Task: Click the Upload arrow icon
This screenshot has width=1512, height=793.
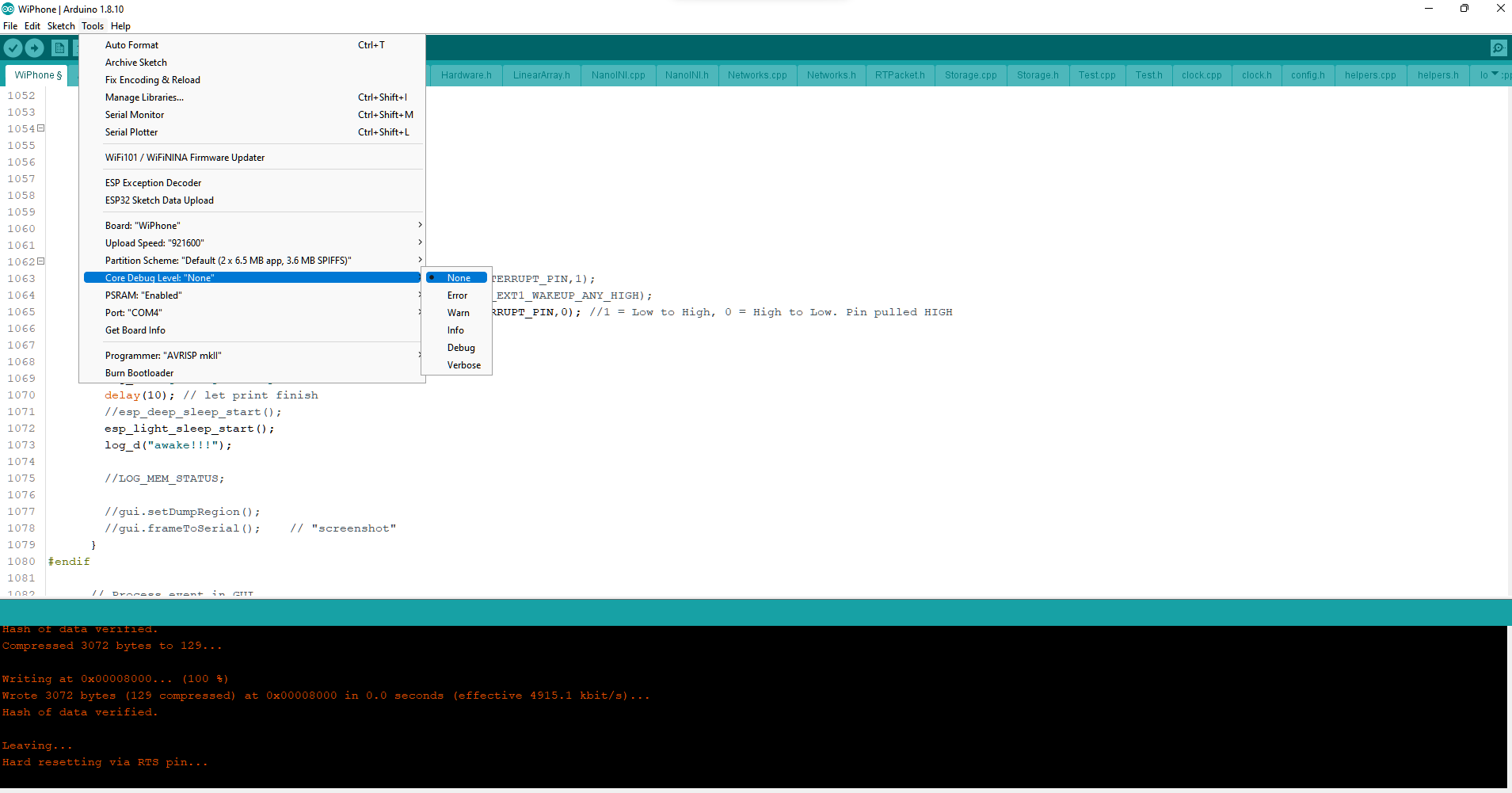Action: pos(35,48)
